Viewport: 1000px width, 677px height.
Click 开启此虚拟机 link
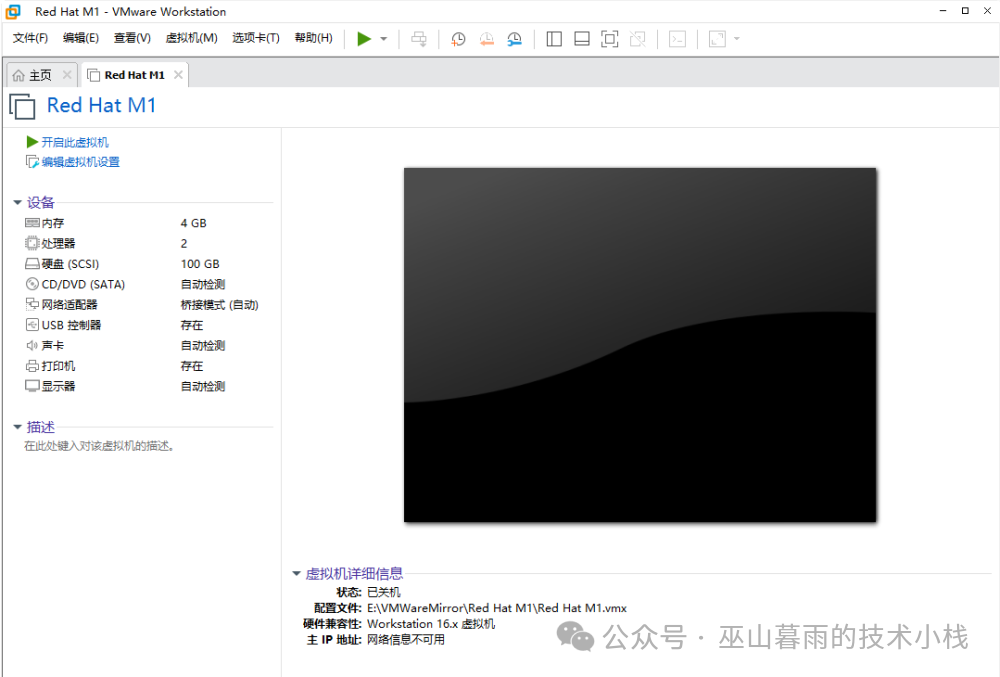point(75,142)
